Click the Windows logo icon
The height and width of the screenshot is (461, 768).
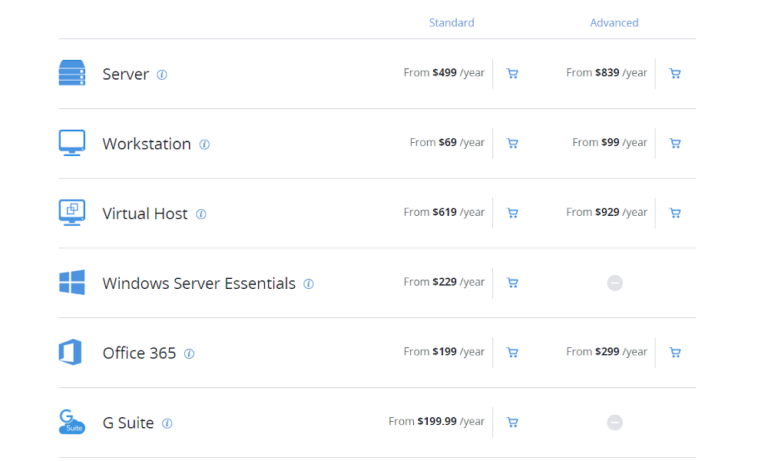72,282
